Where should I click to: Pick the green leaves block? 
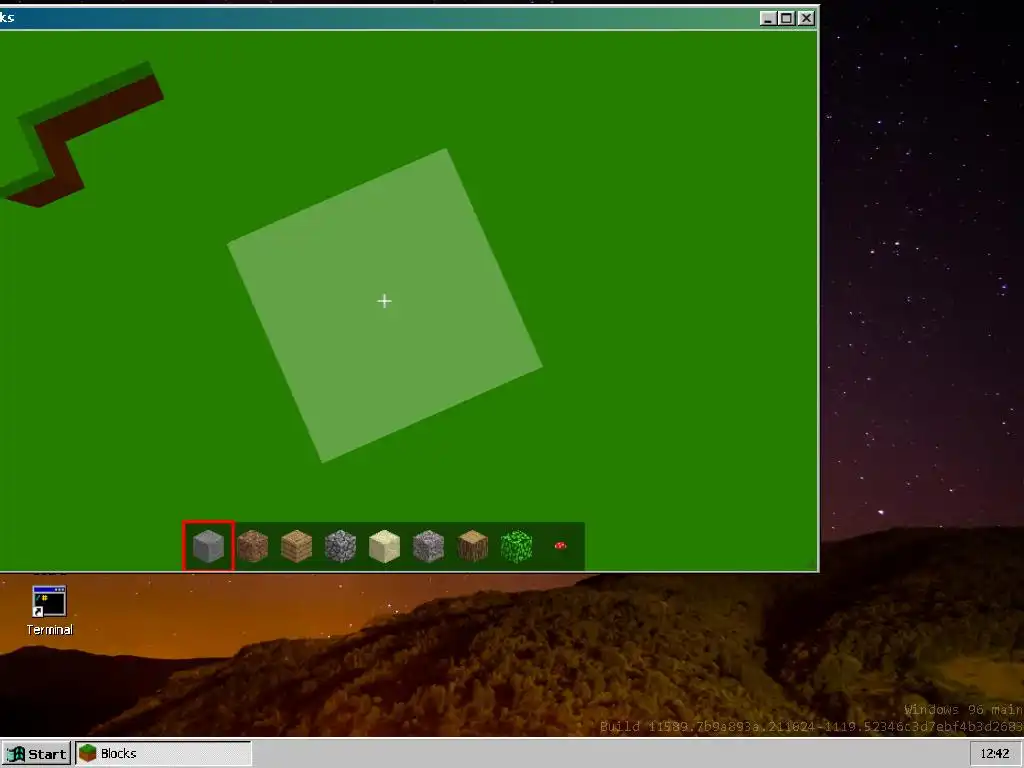(517, 546)
